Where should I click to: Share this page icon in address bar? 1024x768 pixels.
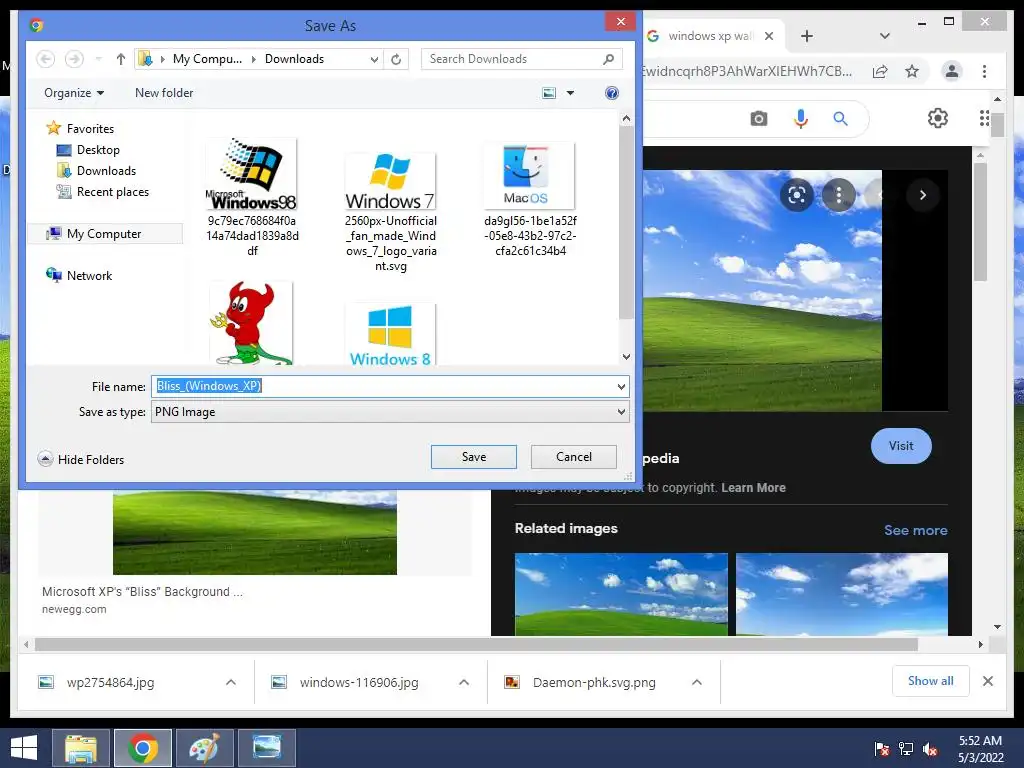point(880,72)
